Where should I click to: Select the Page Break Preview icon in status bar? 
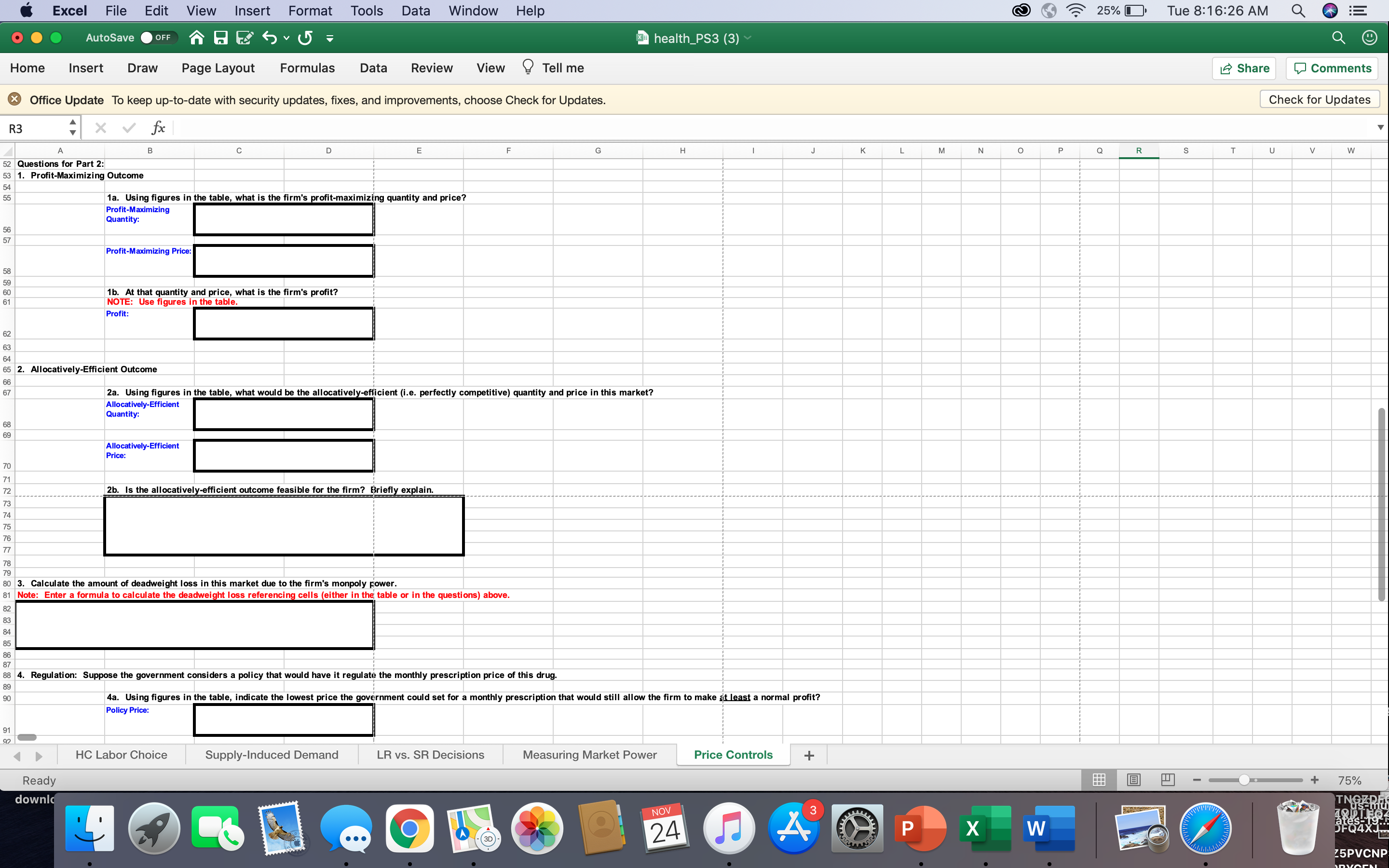1168,780
